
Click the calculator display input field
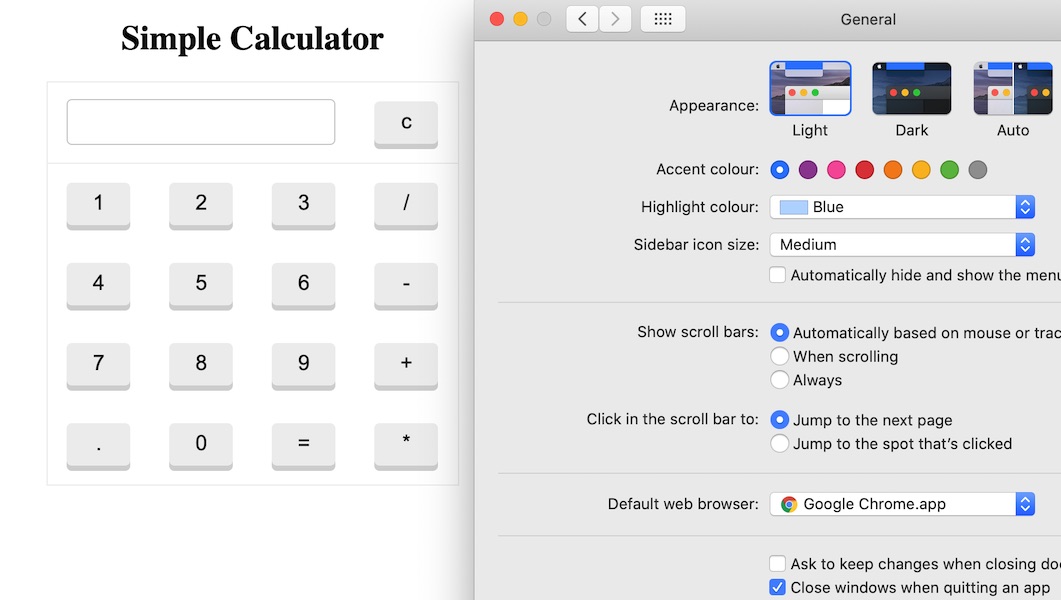tap(201, 122)
